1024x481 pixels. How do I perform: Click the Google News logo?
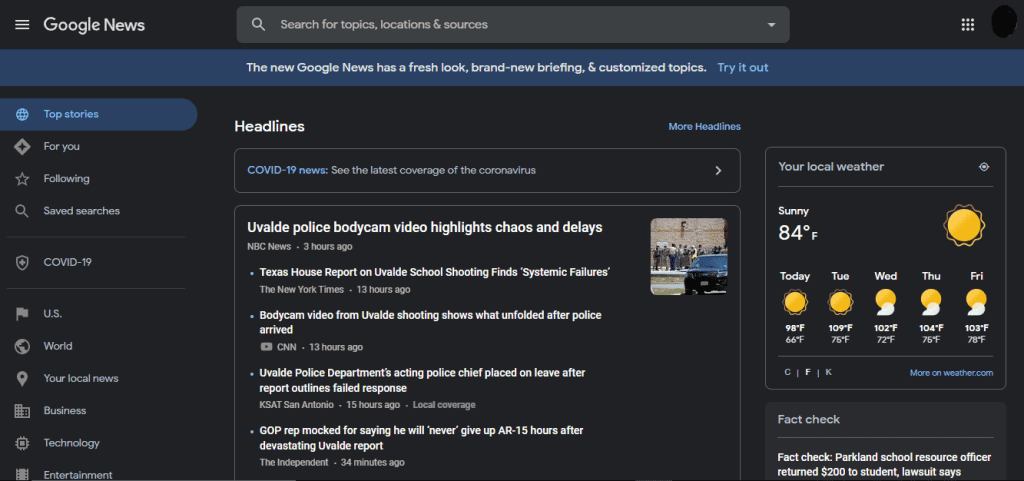94,25
